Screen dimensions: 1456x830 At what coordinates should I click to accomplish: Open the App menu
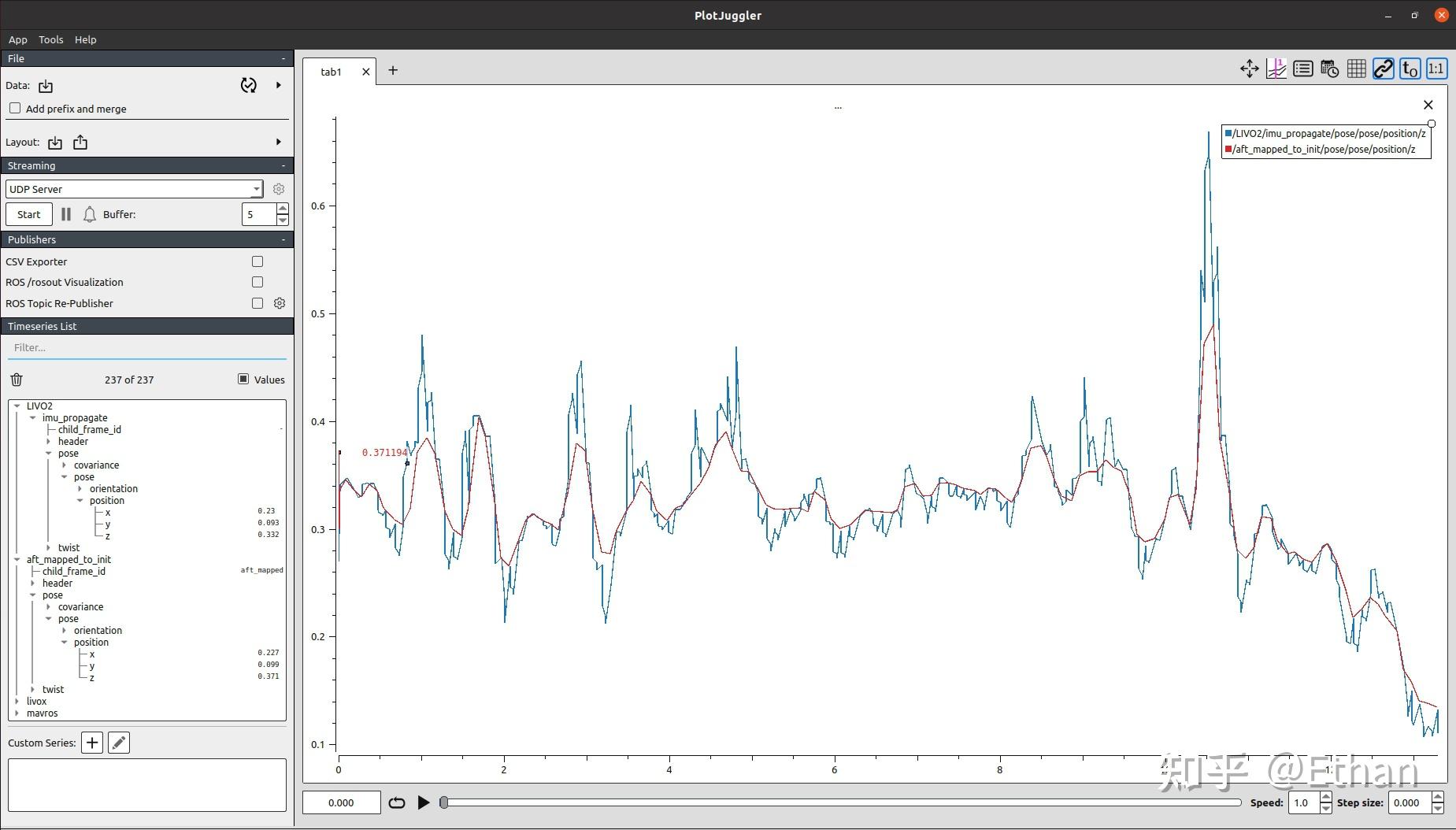[18, 39]
